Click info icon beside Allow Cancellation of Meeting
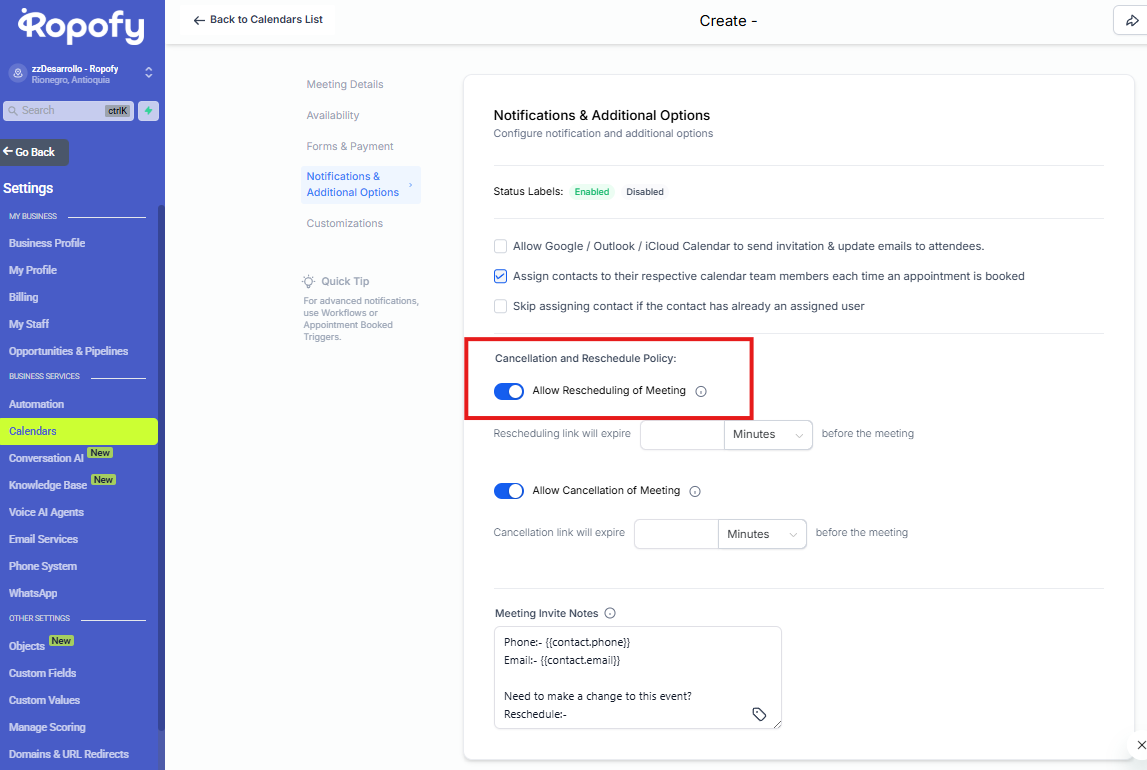 coord(695,492)
